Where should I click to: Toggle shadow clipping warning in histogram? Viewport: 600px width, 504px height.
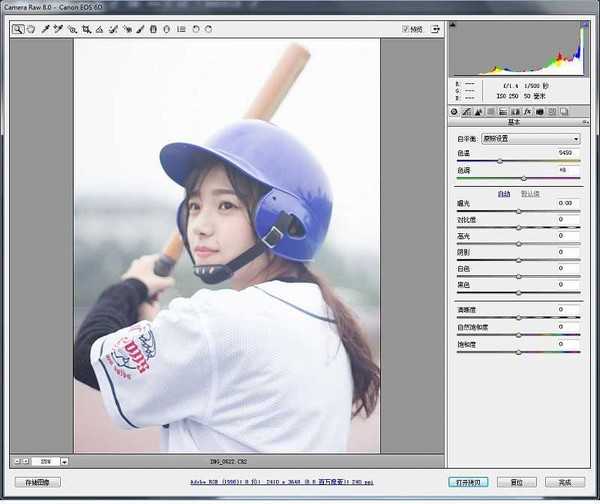coord(453,26)
